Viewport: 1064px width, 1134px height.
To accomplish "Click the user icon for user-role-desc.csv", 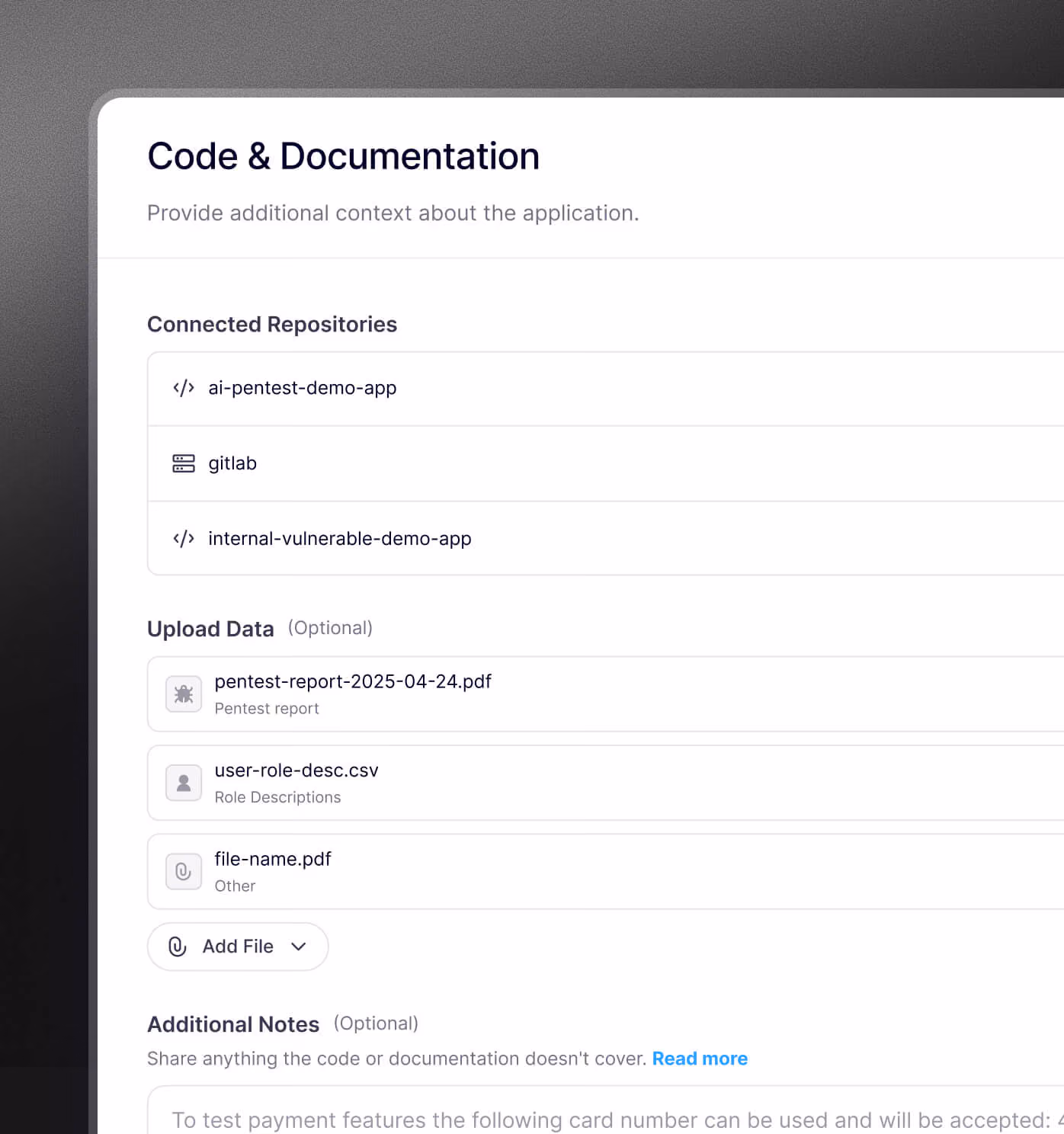I will point(184,783).
